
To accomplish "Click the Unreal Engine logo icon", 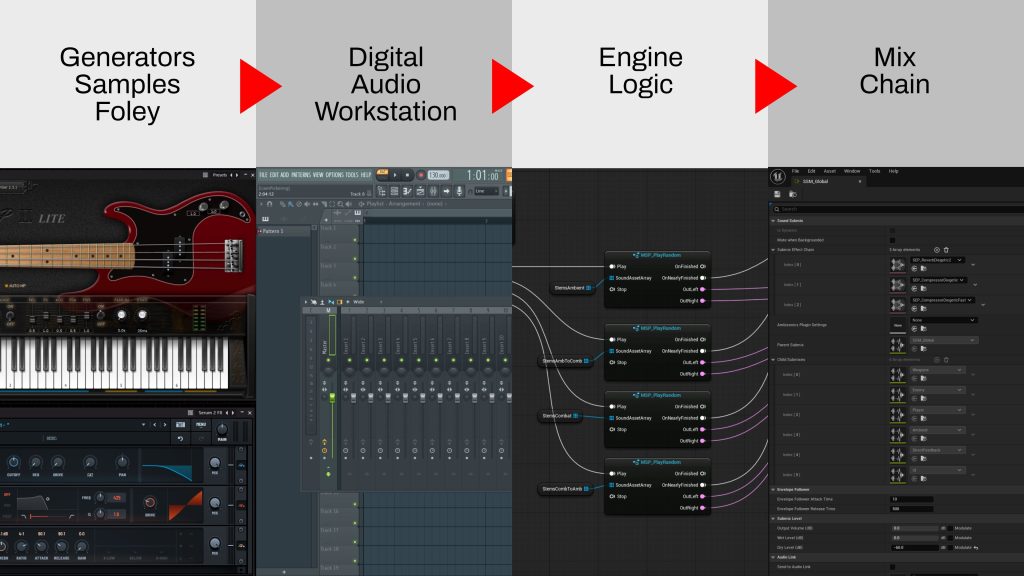I will point(777,176).
